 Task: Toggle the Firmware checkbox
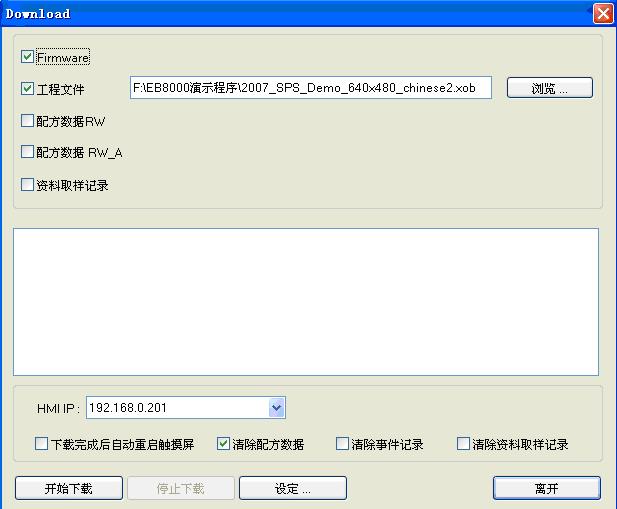click(x=28, y=57)
